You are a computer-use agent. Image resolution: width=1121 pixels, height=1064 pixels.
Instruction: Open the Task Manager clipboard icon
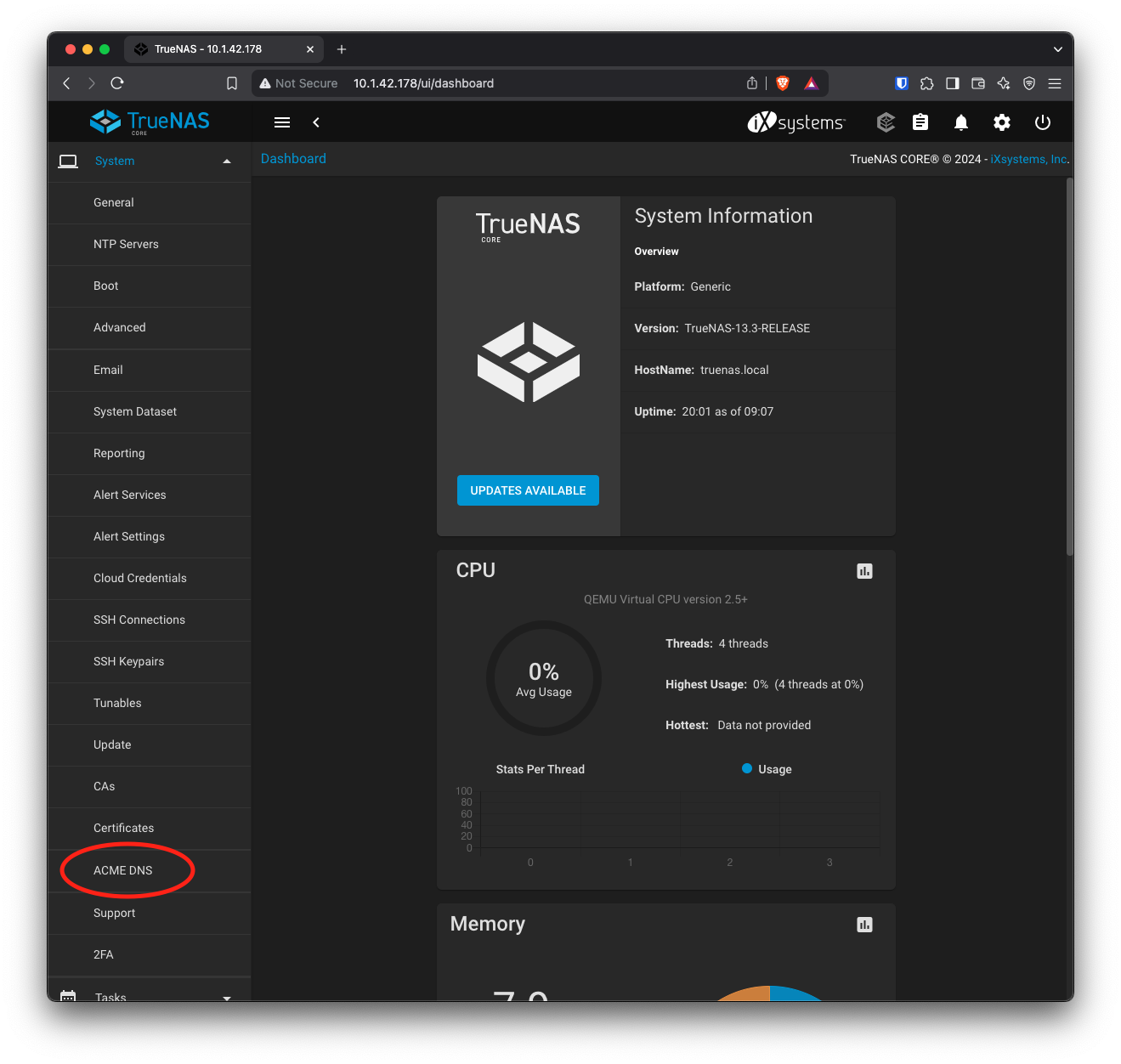coord(920,122)
